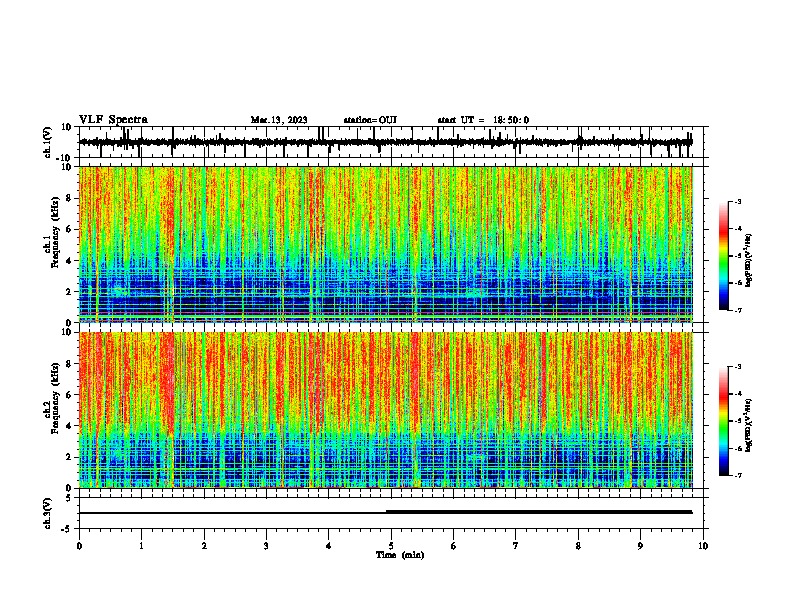
Task: Click the time axis tick label "5"
Action: click(391, 546)
